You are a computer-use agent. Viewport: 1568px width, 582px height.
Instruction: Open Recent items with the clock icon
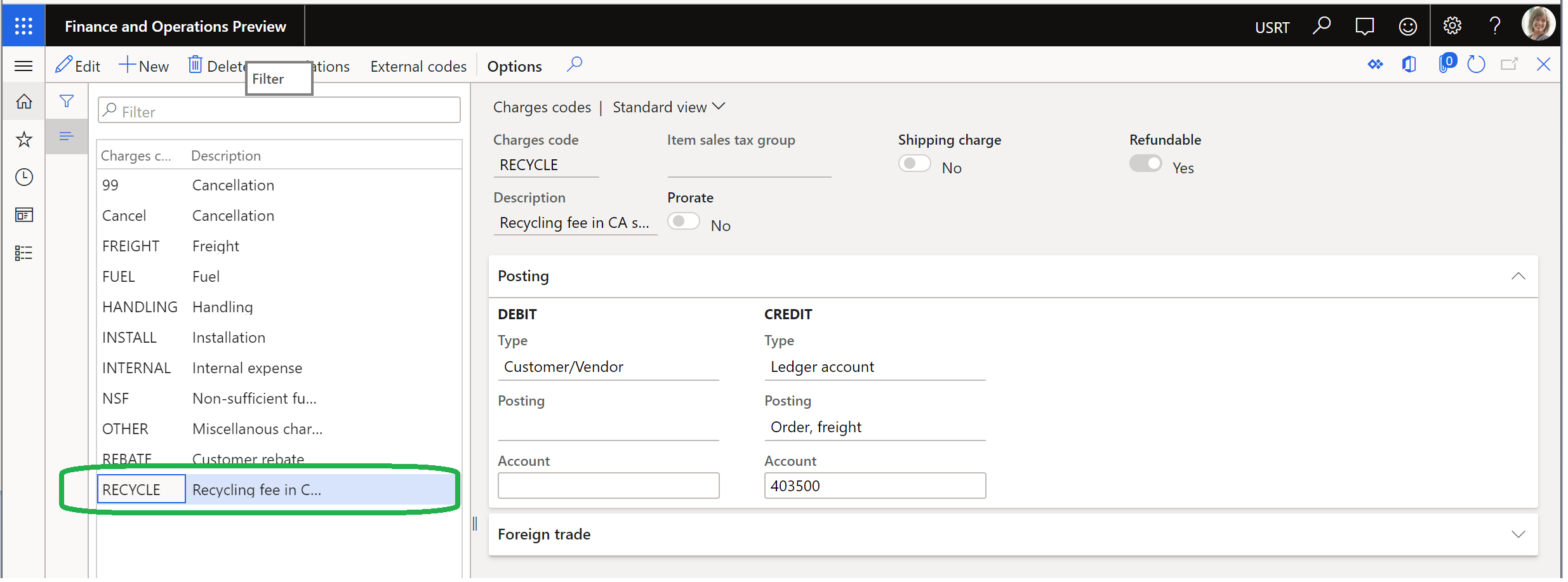23,177
